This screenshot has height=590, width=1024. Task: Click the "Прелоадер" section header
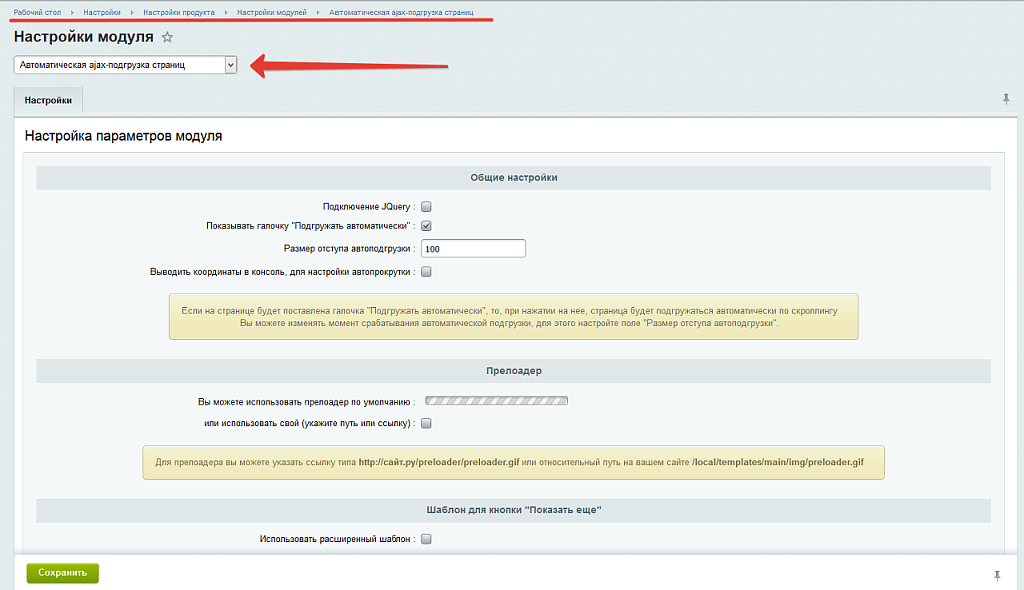(513, 371)
